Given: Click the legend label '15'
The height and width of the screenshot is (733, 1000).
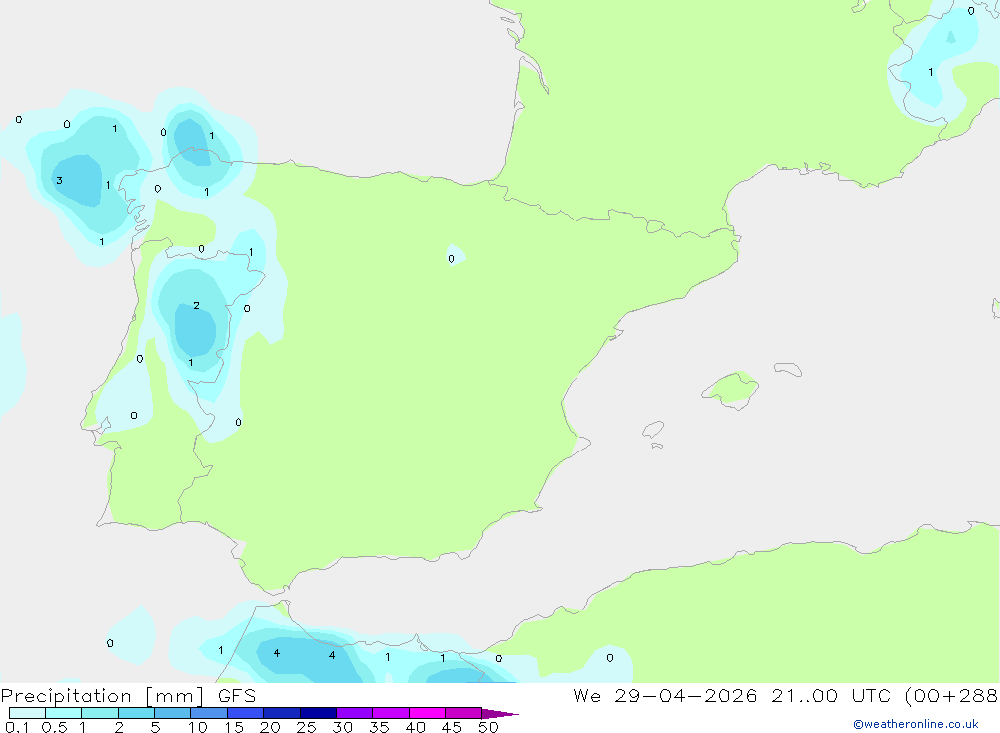Looking at the screenshot, I should click(x=233, y=727).
